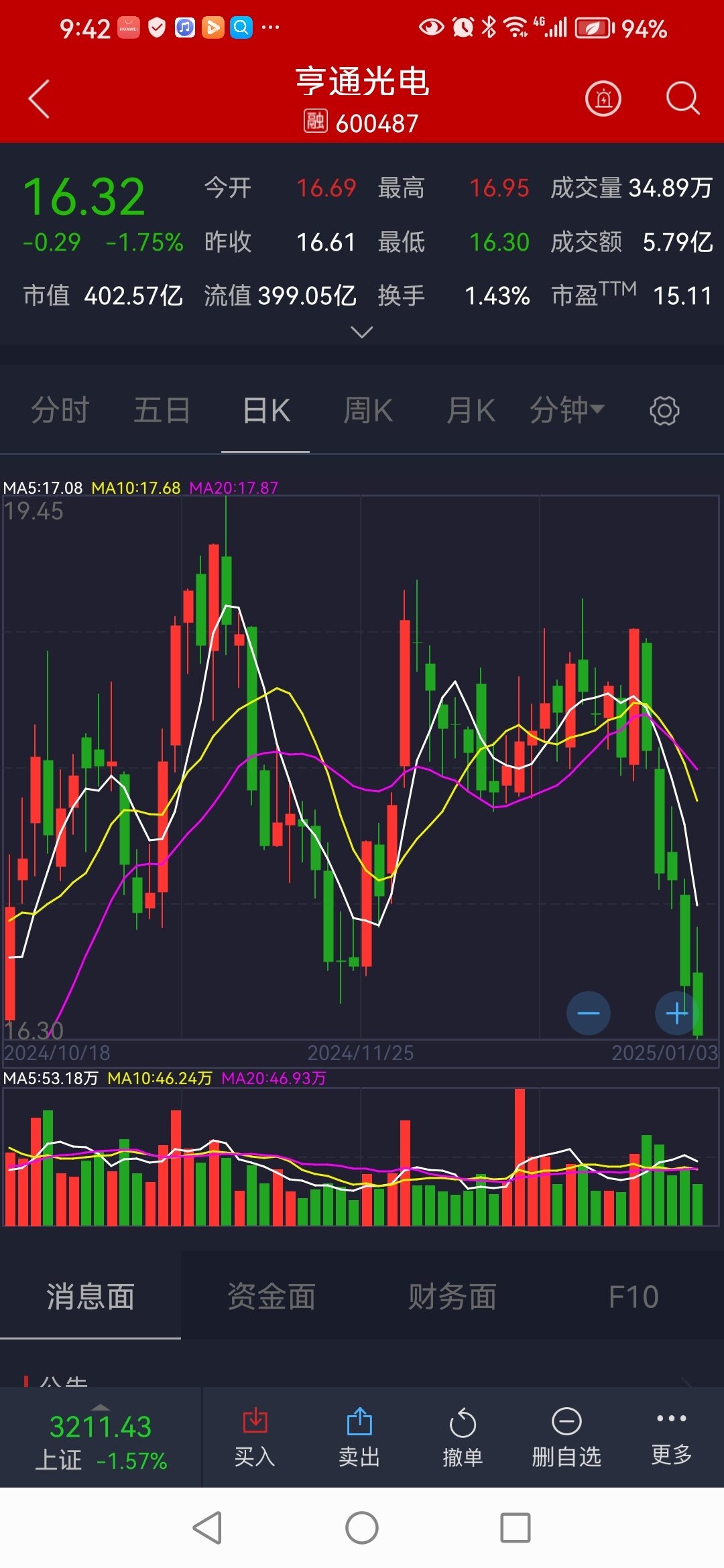
Task: Tap the 融 margin badge icon
Action: point(315,121)
